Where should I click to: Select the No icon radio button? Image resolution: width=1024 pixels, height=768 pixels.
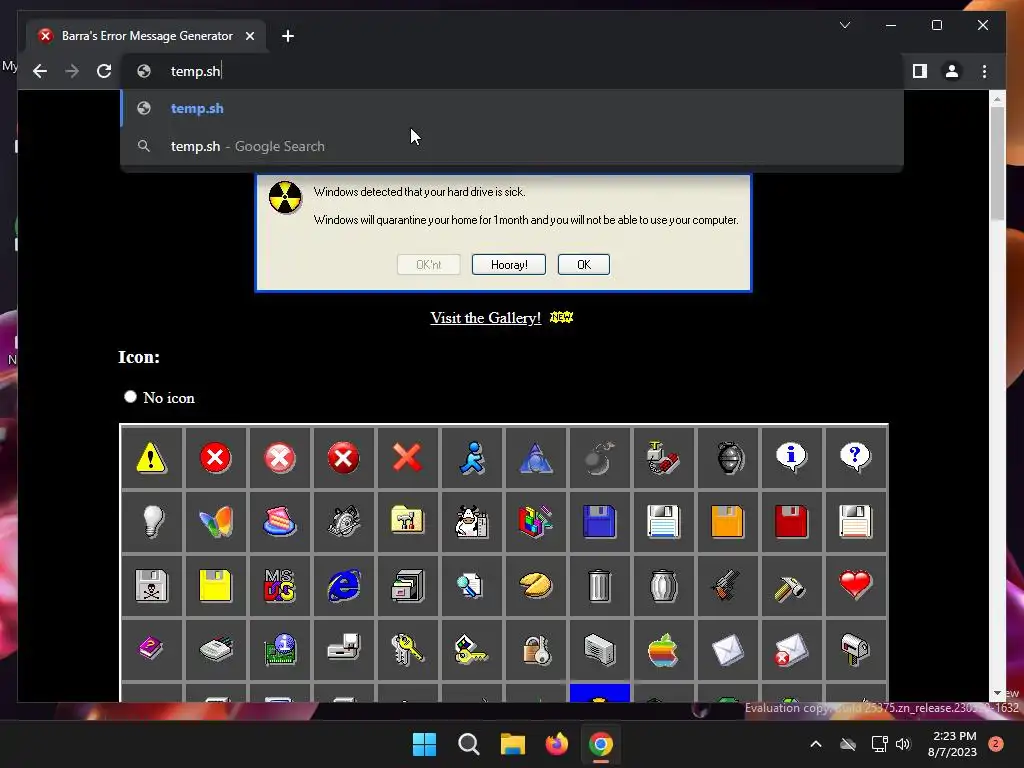tap(130, 396)
